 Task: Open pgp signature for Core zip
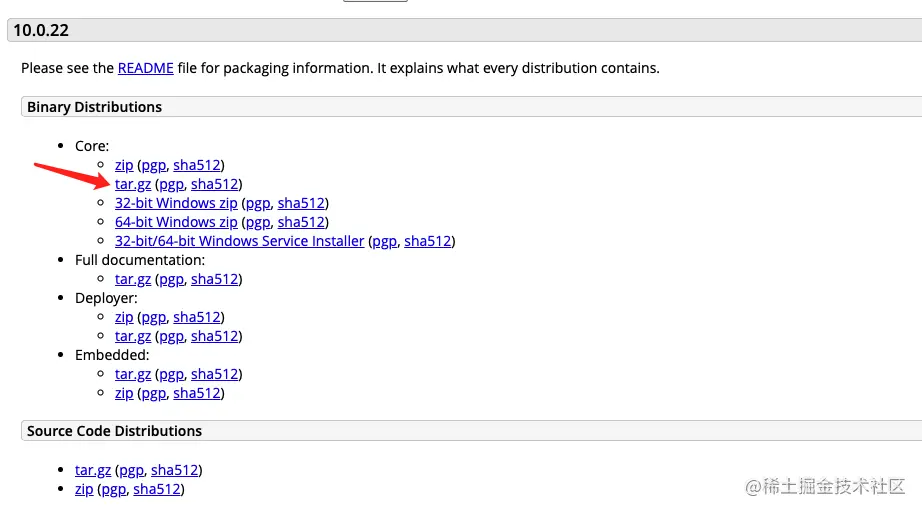click(x=153, y=165)
